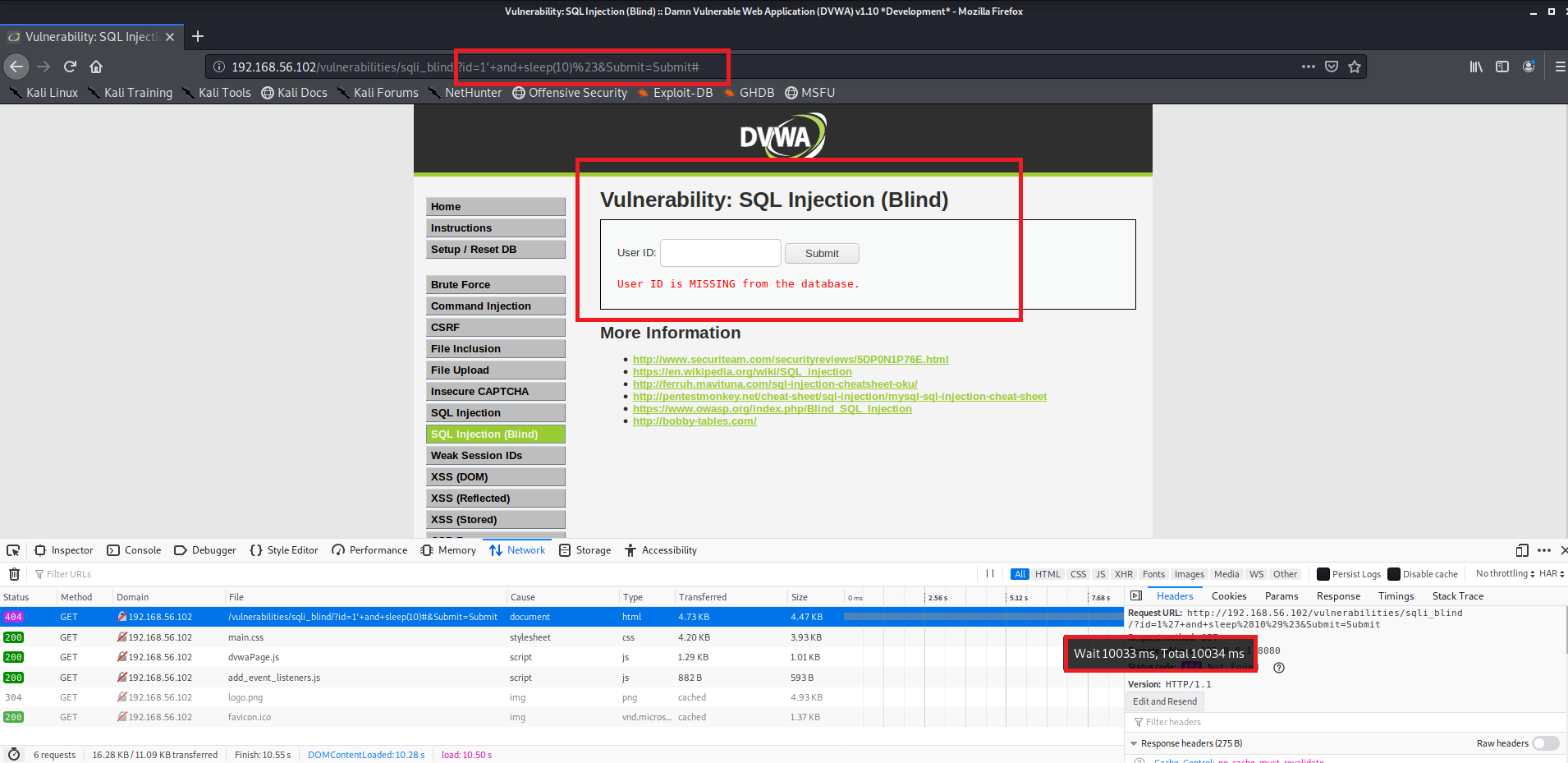Open the Offensive Security bookmark
This screenshot has width=1568, height=763.
tap(570, 93)
